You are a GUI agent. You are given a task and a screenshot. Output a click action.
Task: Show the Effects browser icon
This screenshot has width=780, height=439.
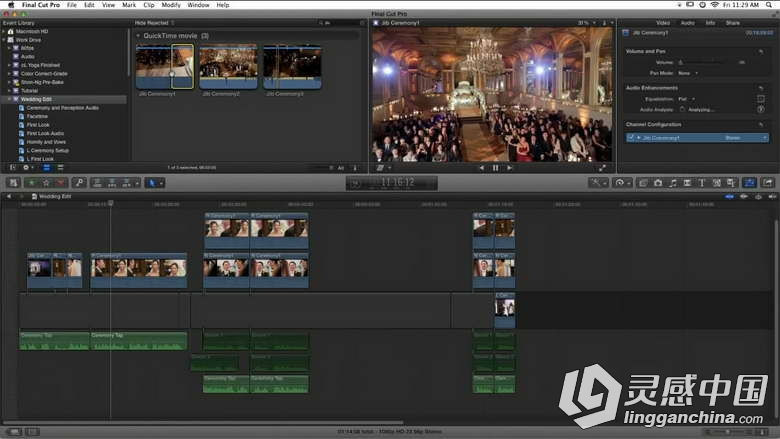point(643,183)
